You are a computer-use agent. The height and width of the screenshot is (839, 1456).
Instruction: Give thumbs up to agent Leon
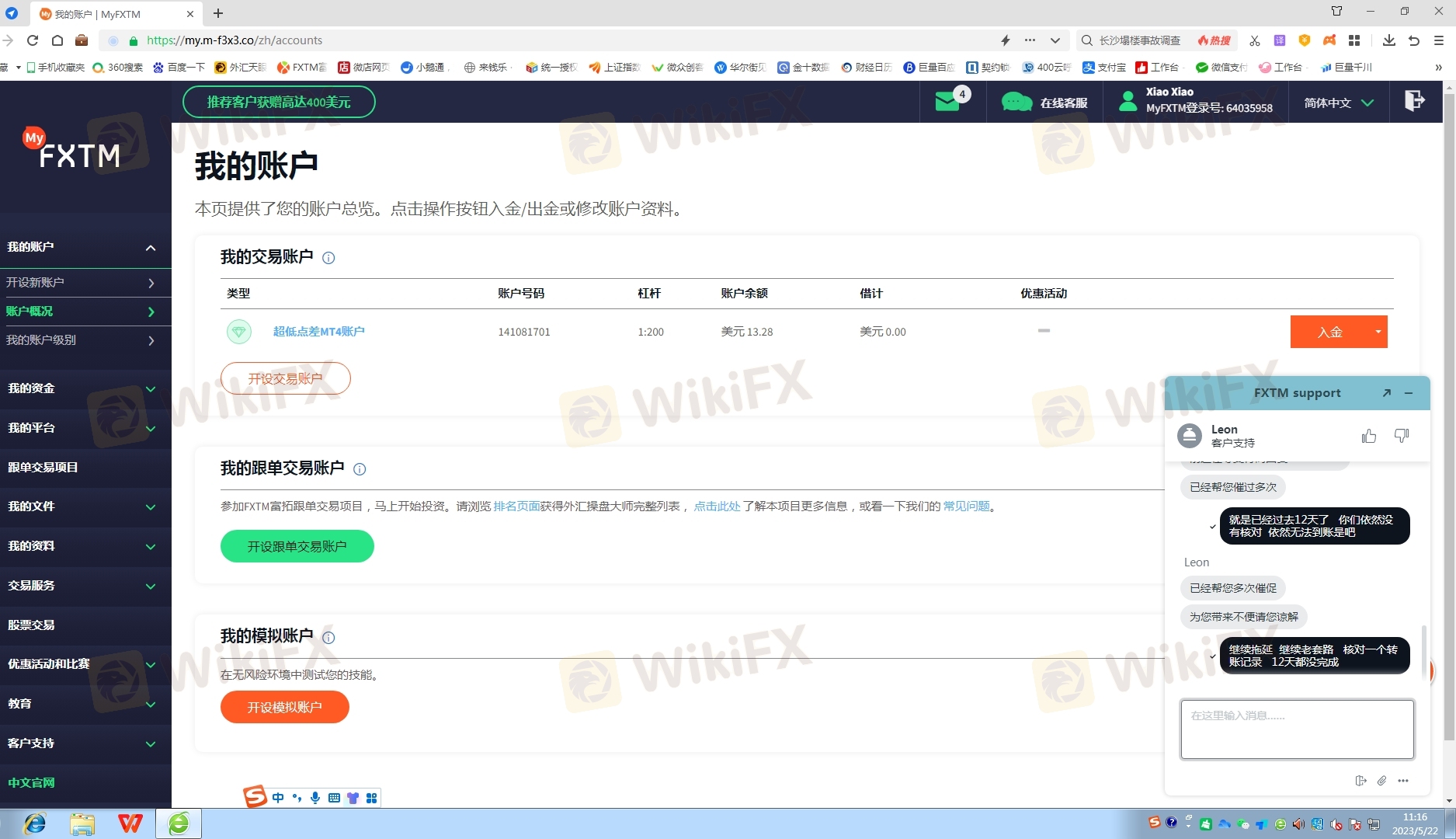[x=1369, y=436]
